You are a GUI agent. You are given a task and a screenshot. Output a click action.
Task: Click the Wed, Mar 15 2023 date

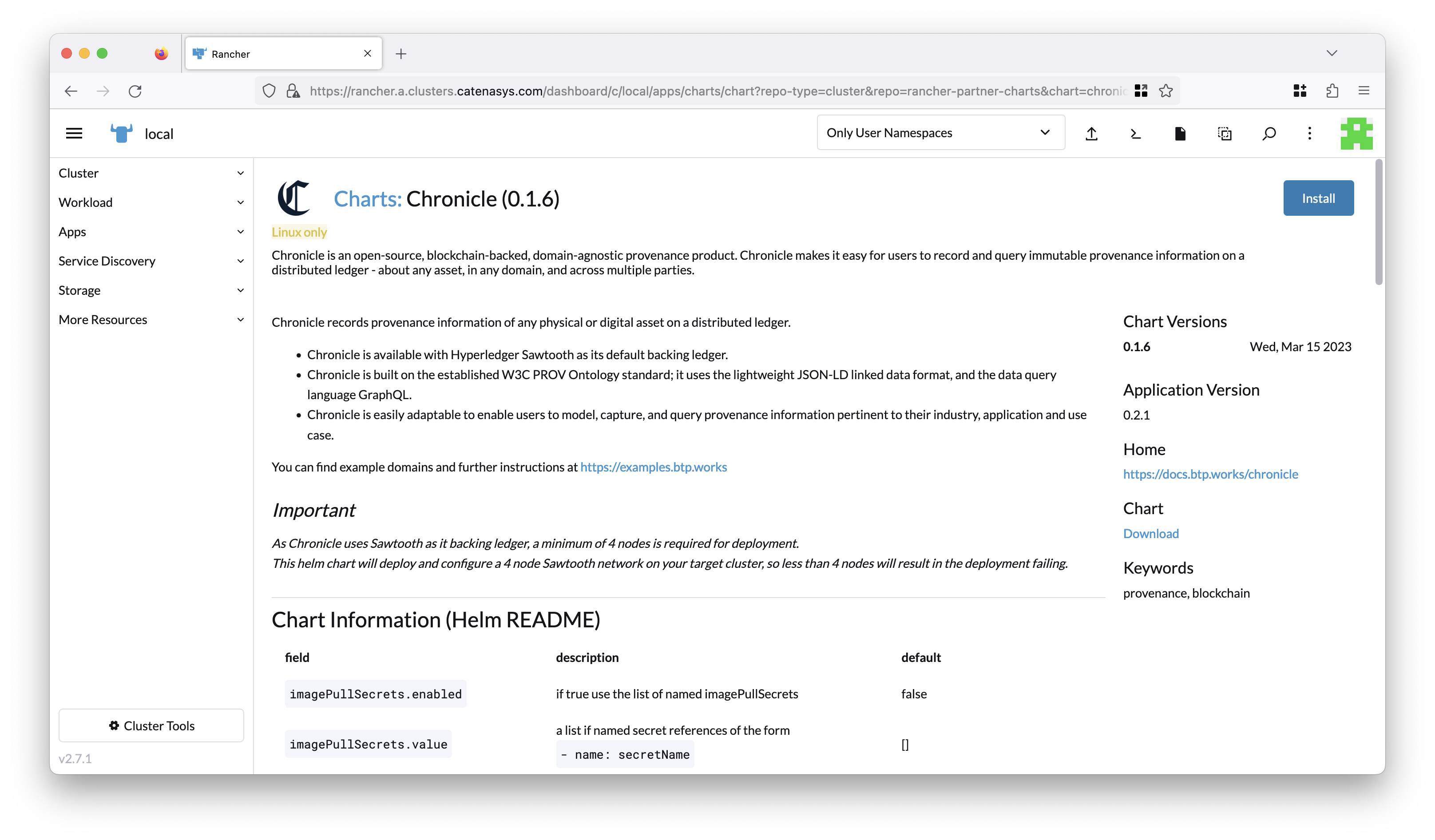[x=1300, y=347]
